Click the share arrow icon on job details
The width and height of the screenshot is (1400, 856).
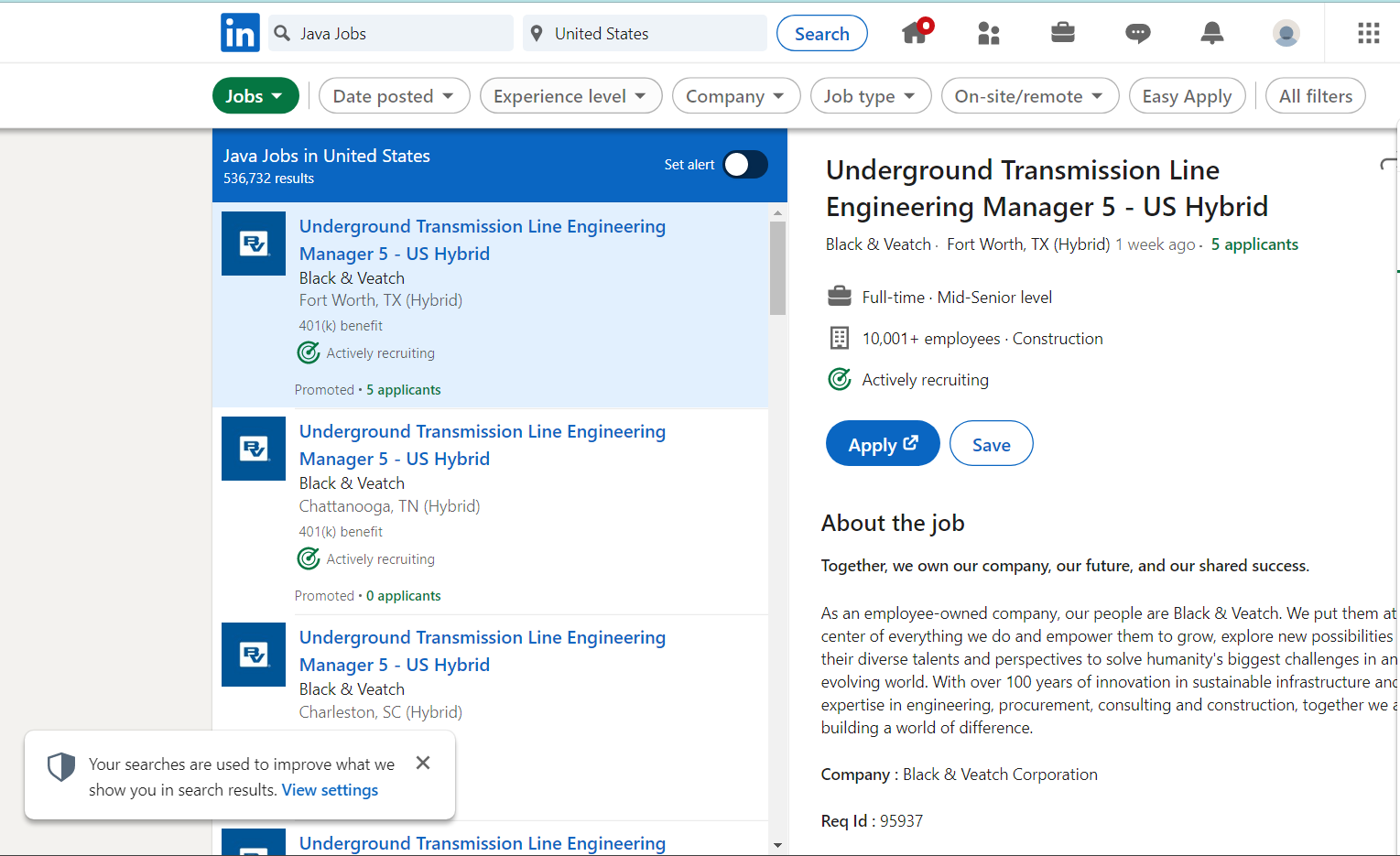[1389, 165]
